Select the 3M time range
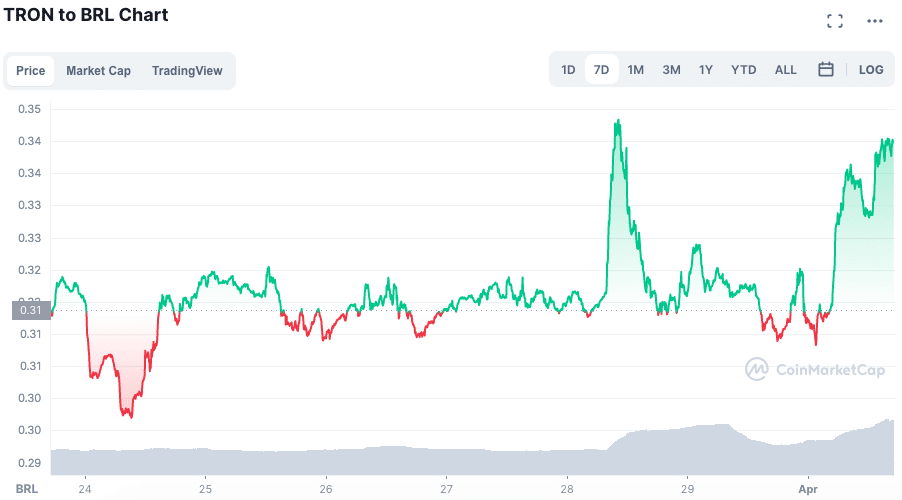Image resolution: width=902 pixels, height=500 pixels. [x=671, y=70]
